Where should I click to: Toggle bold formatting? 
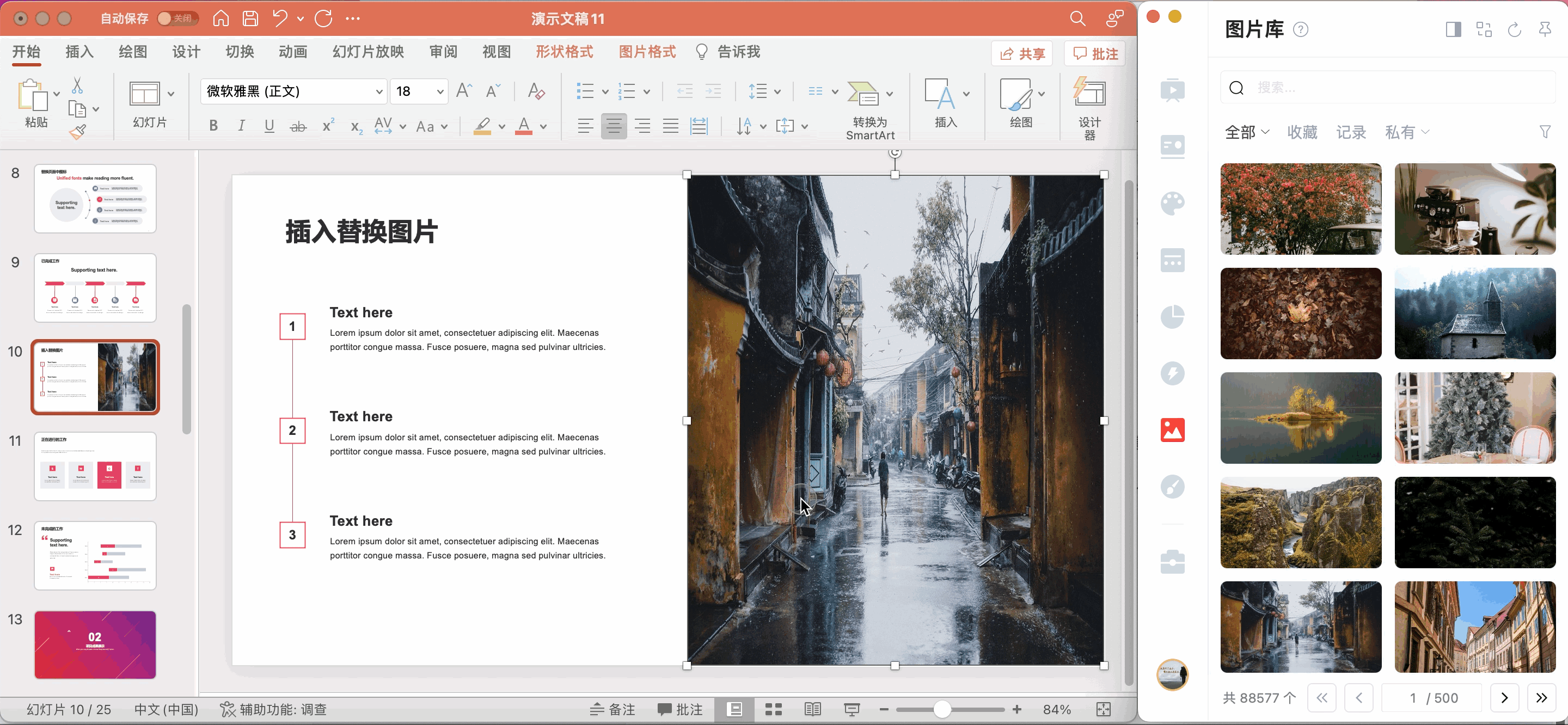click(x=213, y=126)
